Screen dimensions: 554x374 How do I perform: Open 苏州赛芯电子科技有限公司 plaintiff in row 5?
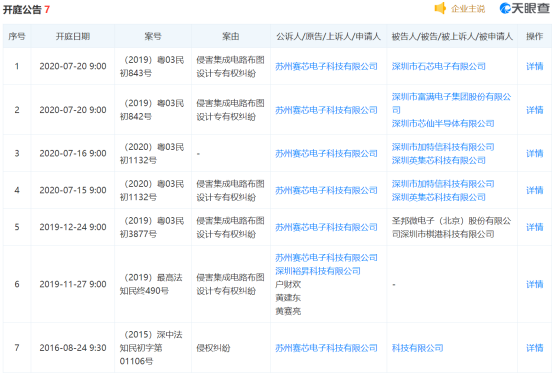pyautogui.click(x=326, y=227)
